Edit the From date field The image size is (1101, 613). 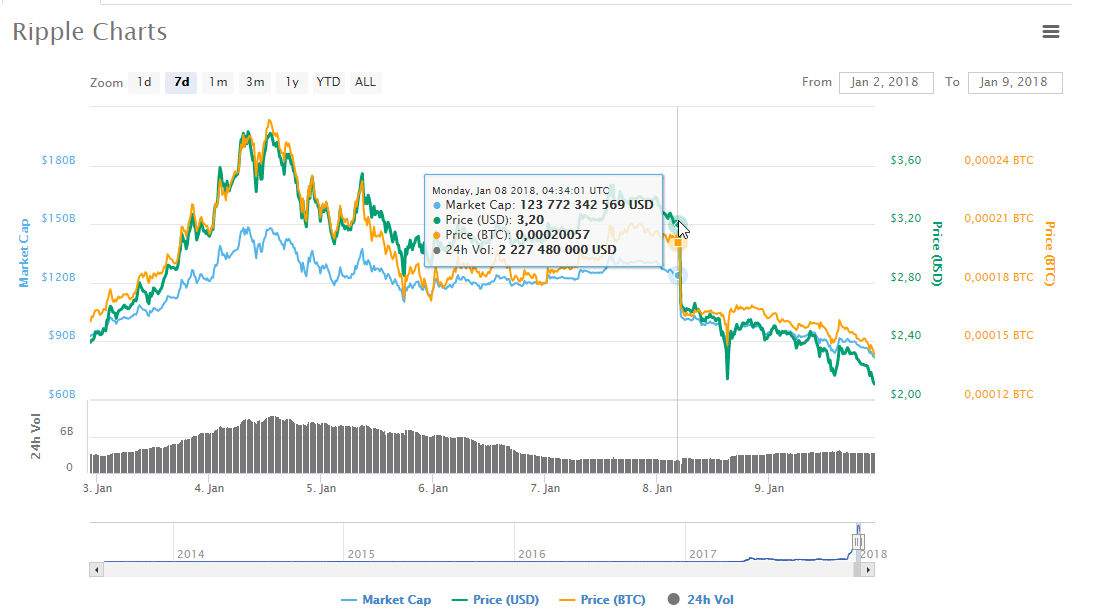point(885,82)
